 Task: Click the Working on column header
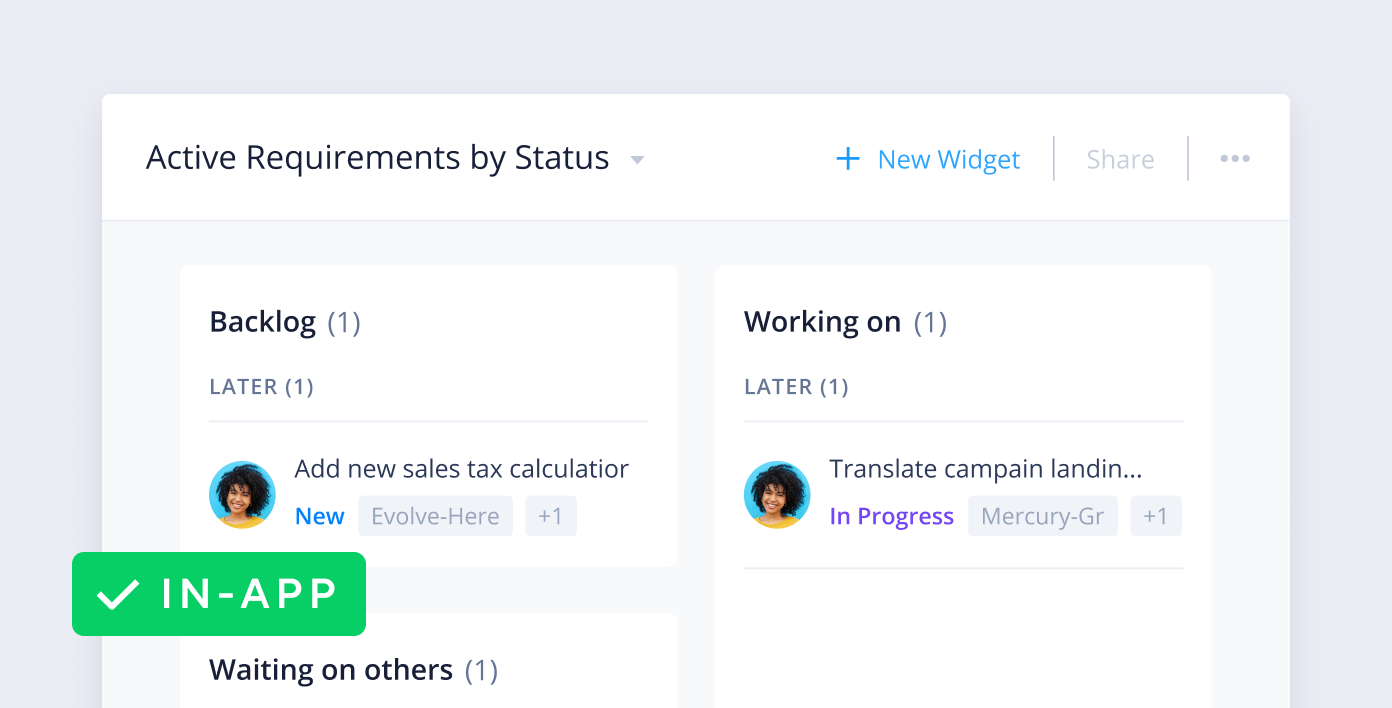pos(822,322)
